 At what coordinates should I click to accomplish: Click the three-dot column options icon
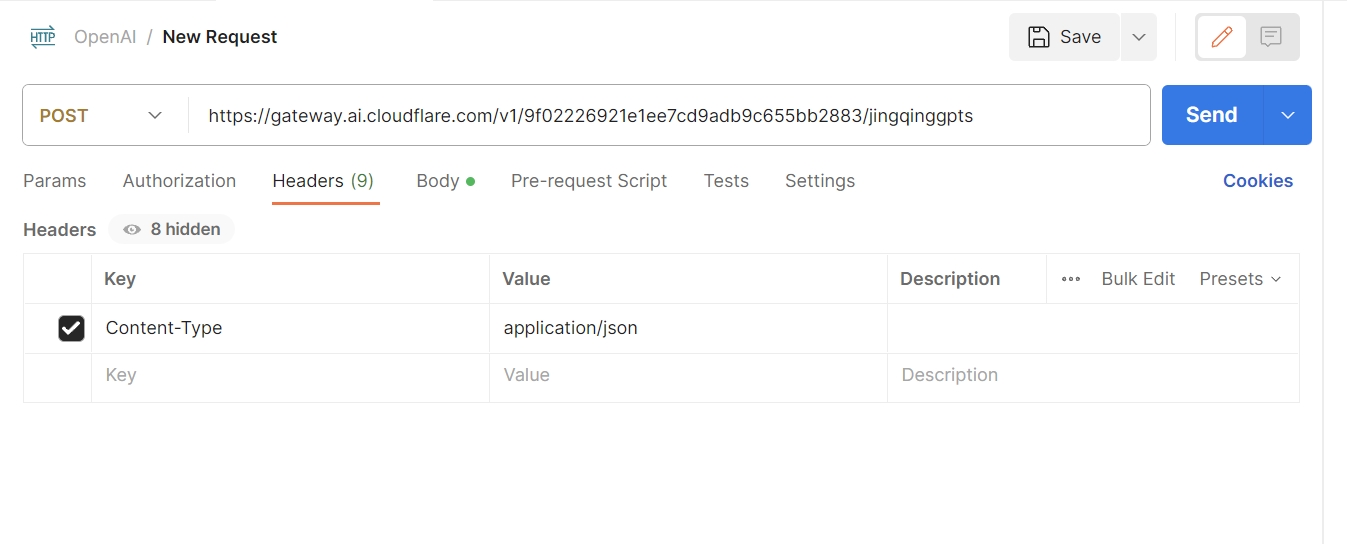click(1071, 279)
